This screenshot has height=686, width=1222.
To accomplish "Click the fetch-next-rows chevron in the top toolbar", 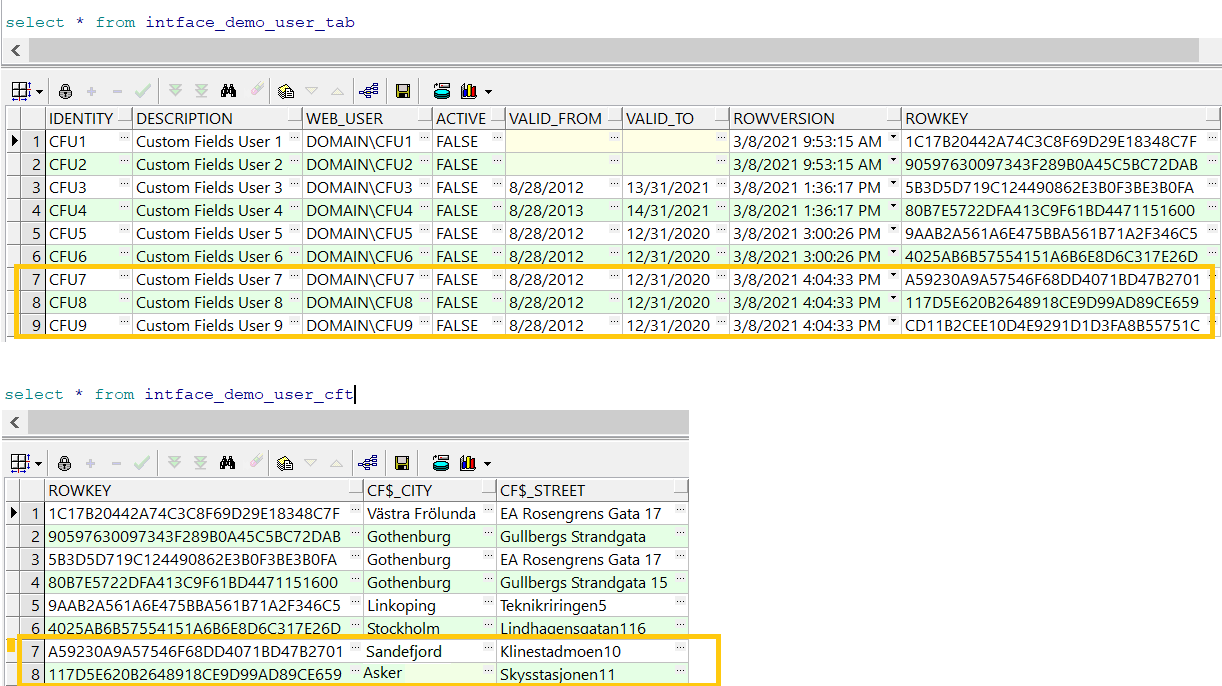I will (x=176, y=90).
